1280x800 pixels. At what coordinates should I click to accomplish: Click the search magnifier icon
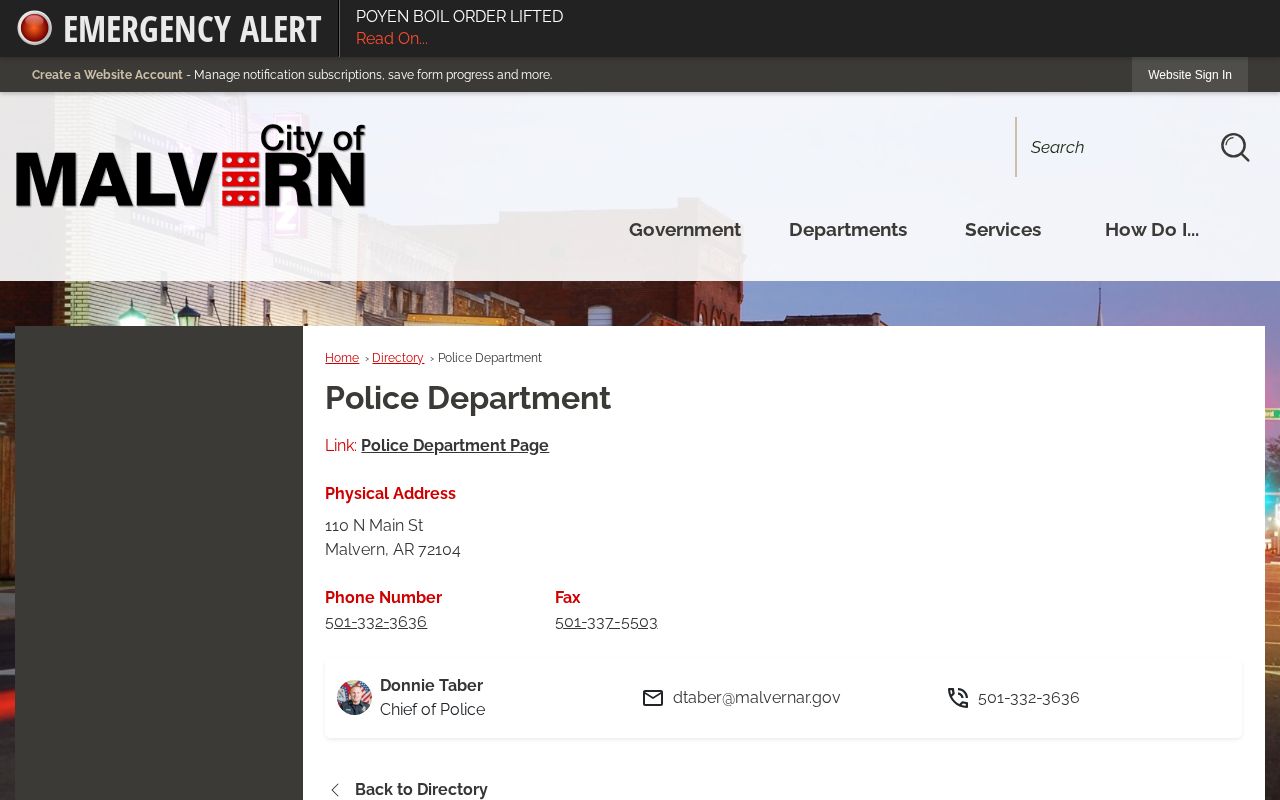1235,147
